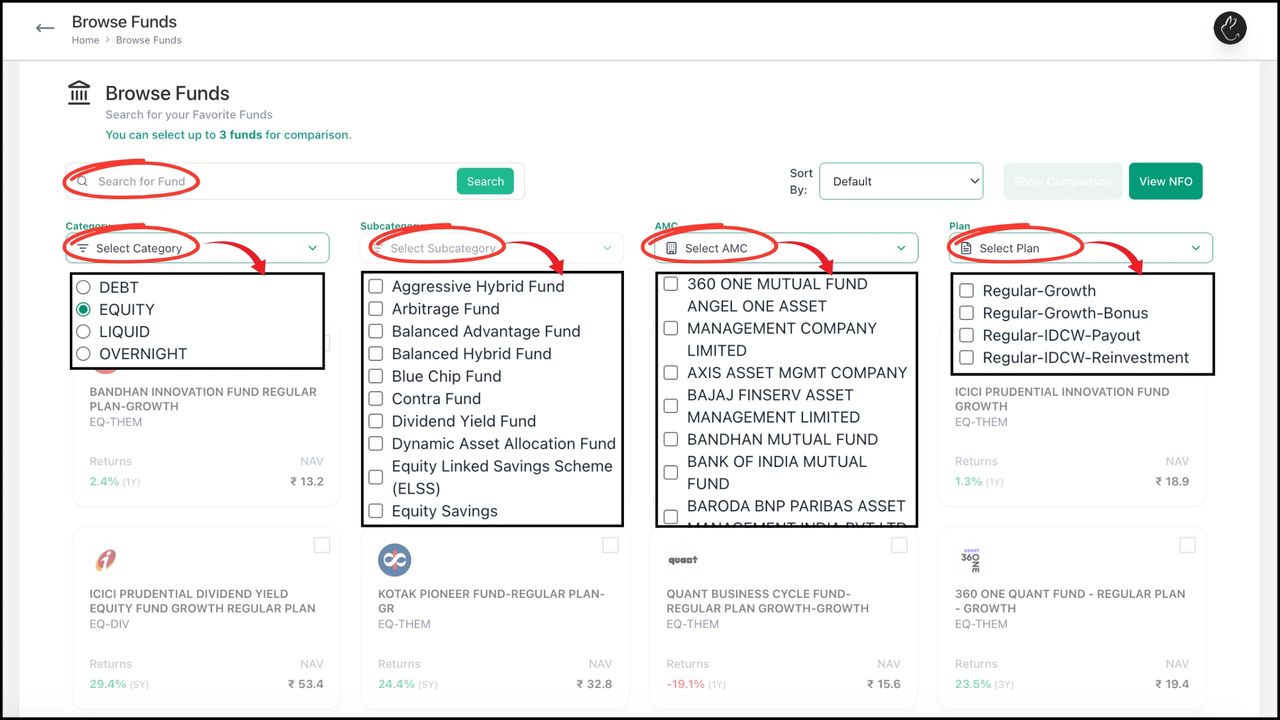Click the Search for Fund input field
Screen dimensions: 1280x720
[270, 182]
